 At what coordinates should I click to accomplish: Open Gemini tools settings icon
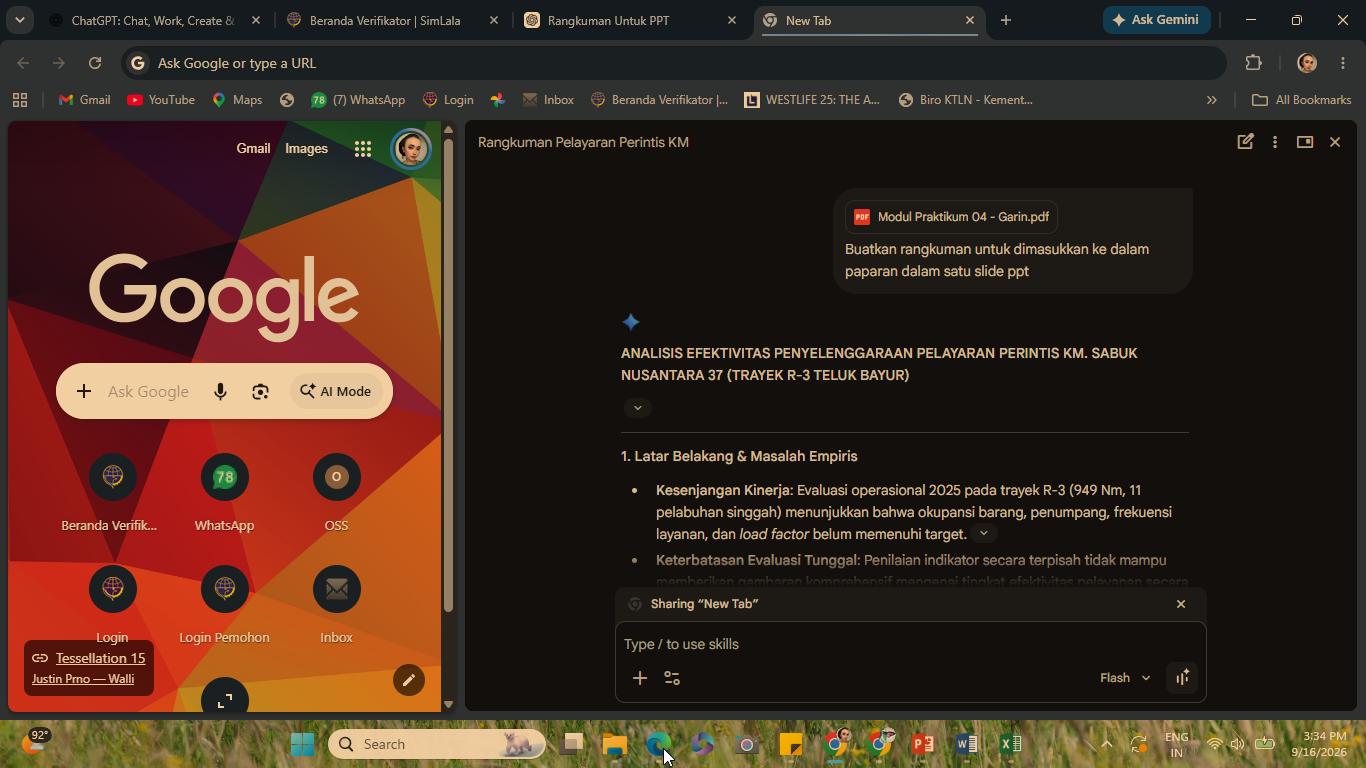tap(672, 678)
